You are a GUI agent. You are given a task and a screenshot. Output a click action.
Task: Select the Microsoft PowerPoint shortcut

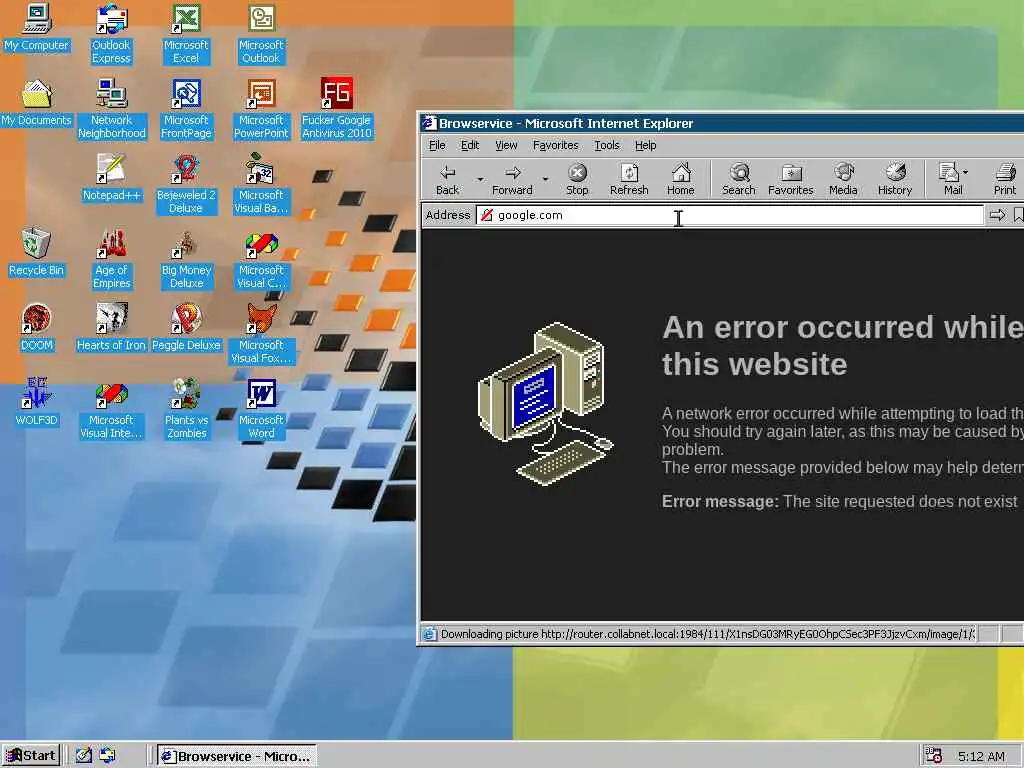tap(261, 109)
